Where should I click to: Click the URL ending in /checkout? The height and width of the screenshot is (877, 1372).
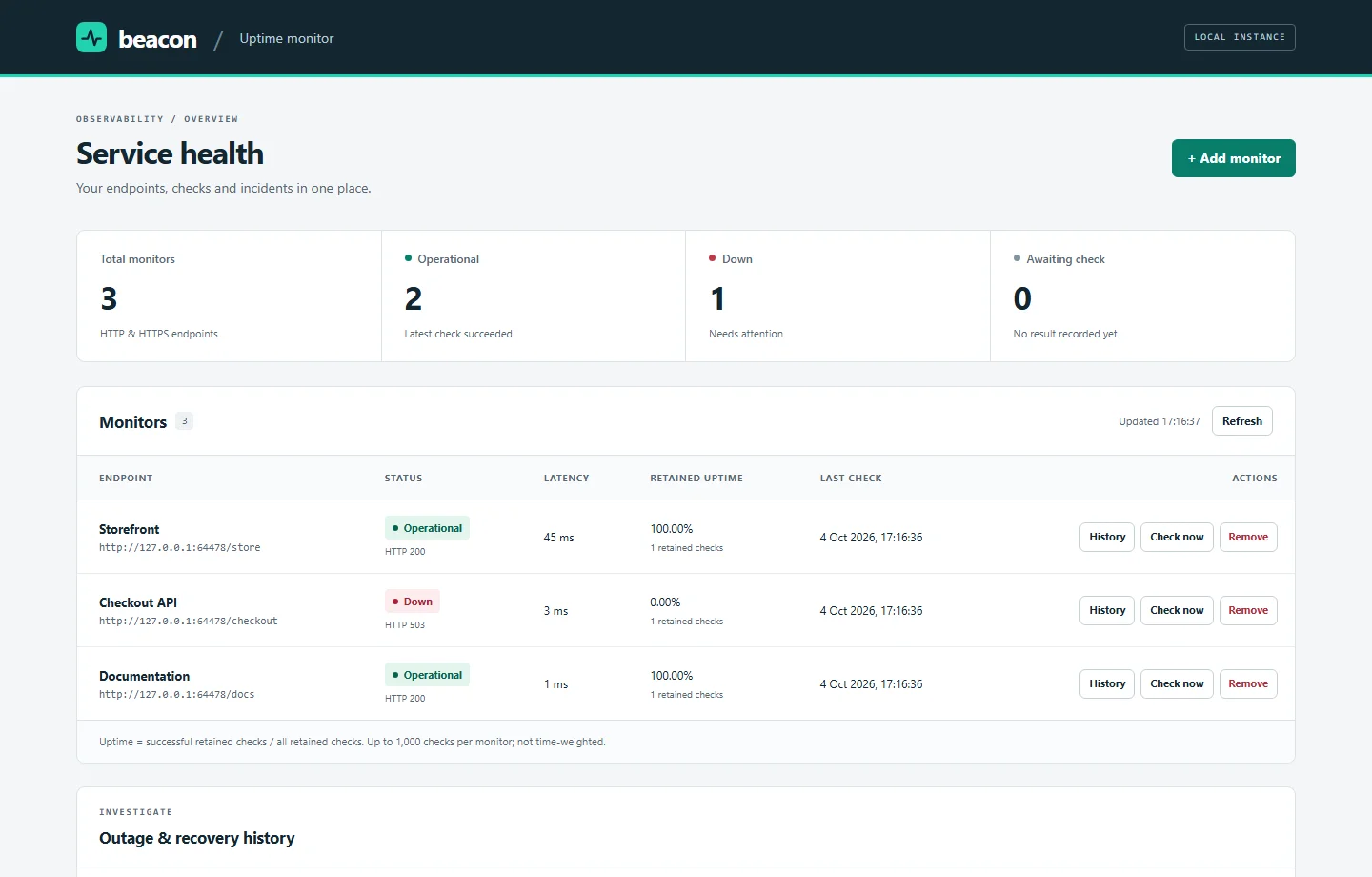click(189, 622)
